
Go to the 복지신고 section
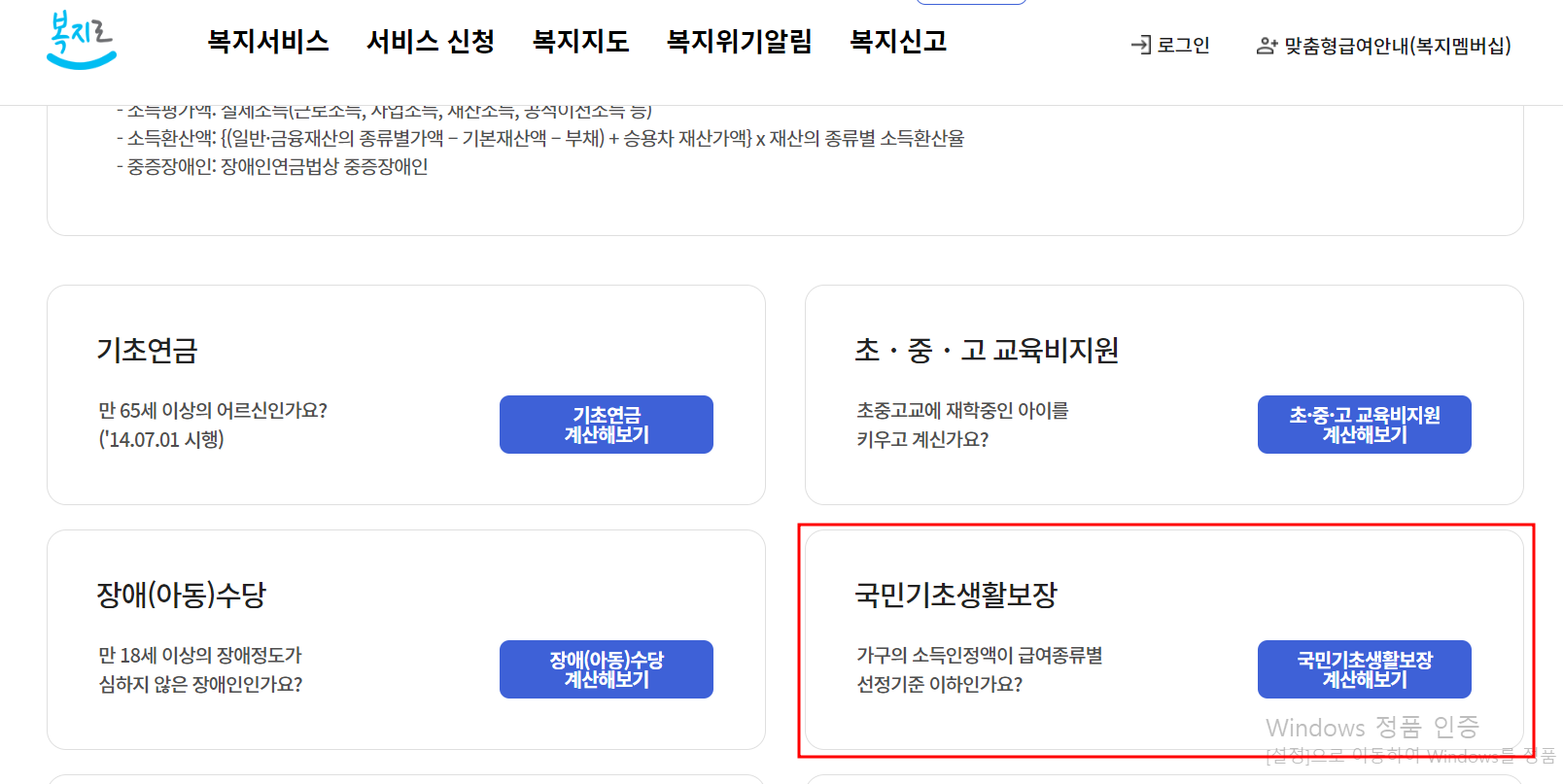(x=897, y=42)
